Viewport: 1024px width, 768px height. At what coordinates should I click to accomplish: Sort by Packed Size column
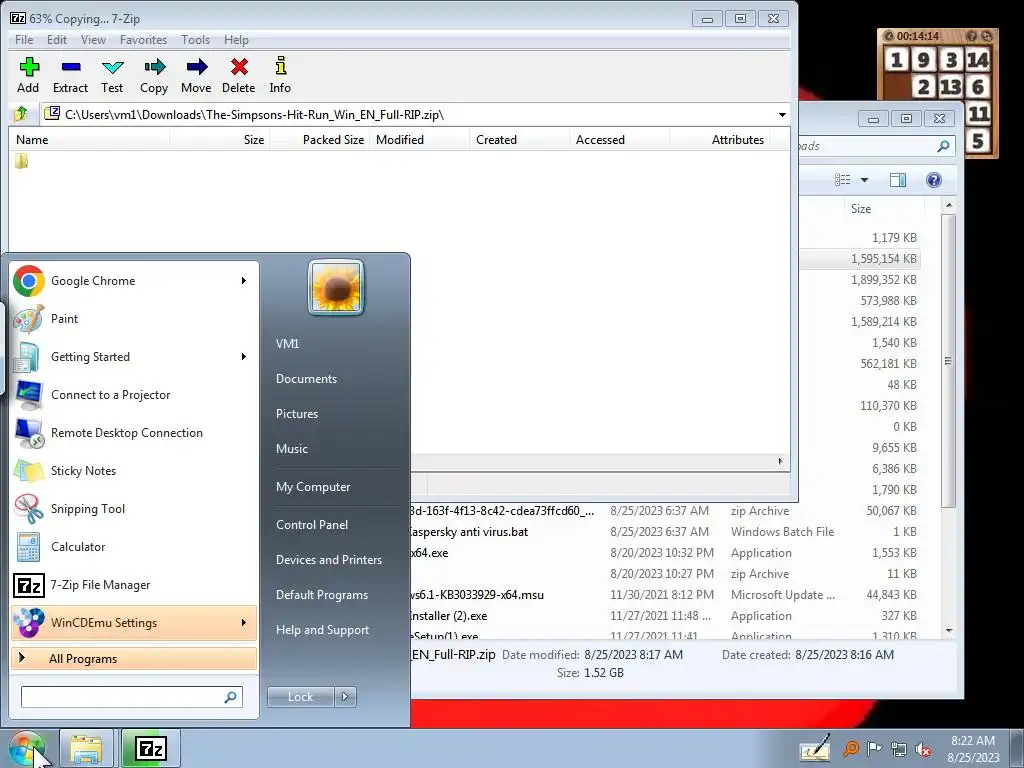point(319,140)
